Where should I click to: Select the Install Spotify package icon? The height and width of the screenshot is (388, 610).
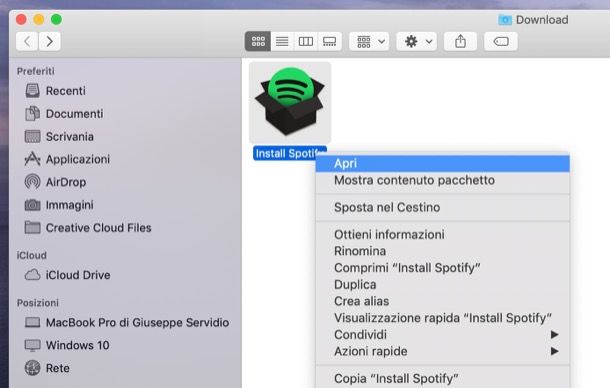(x=290, y=102)
